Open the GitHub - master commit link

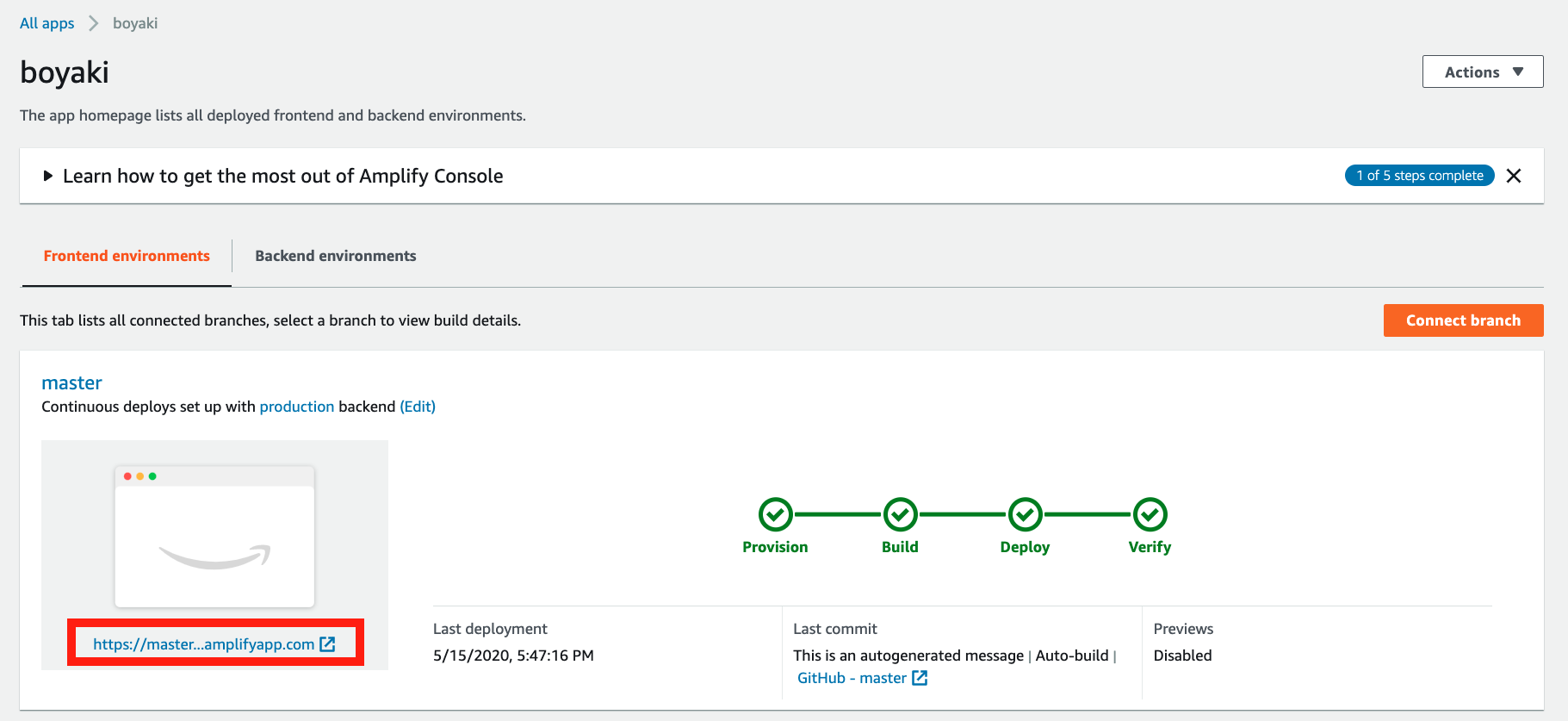pyautogui.click(x=852, y=678)
